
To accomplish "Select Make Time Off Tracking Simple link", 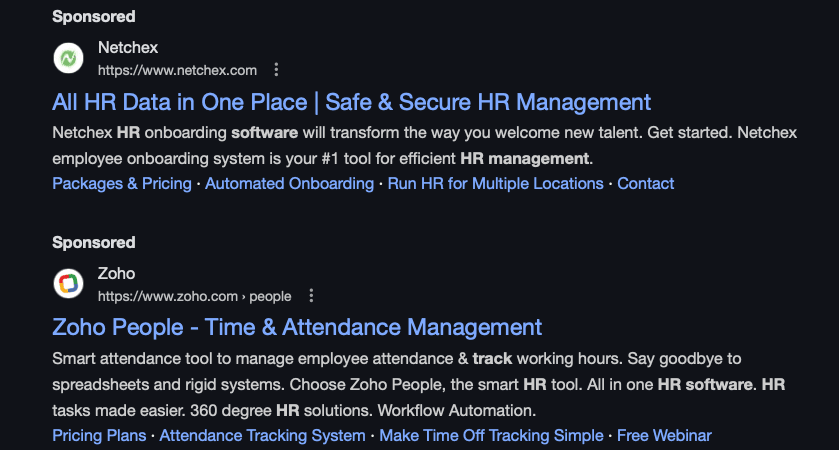I will click(x=491, y=435).
